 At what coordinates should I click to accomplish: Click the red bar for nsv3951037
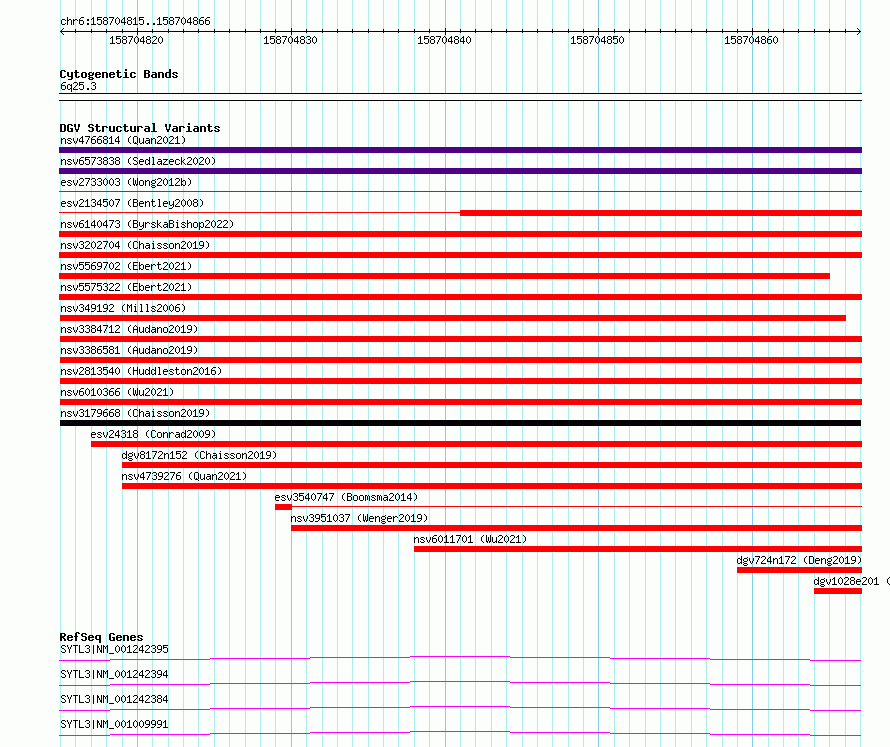[x=577, y=528]
